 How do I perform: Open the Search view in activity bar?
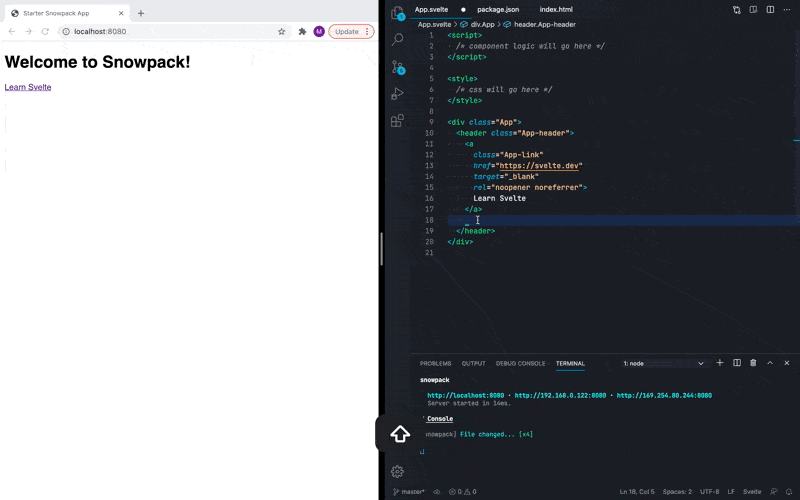pos(397,39)
